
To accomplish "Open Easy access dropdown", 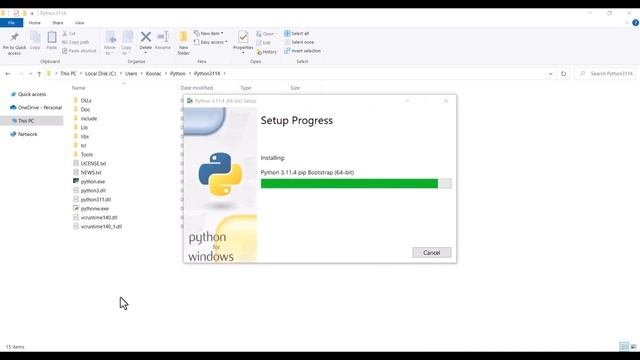I will 211,42.
